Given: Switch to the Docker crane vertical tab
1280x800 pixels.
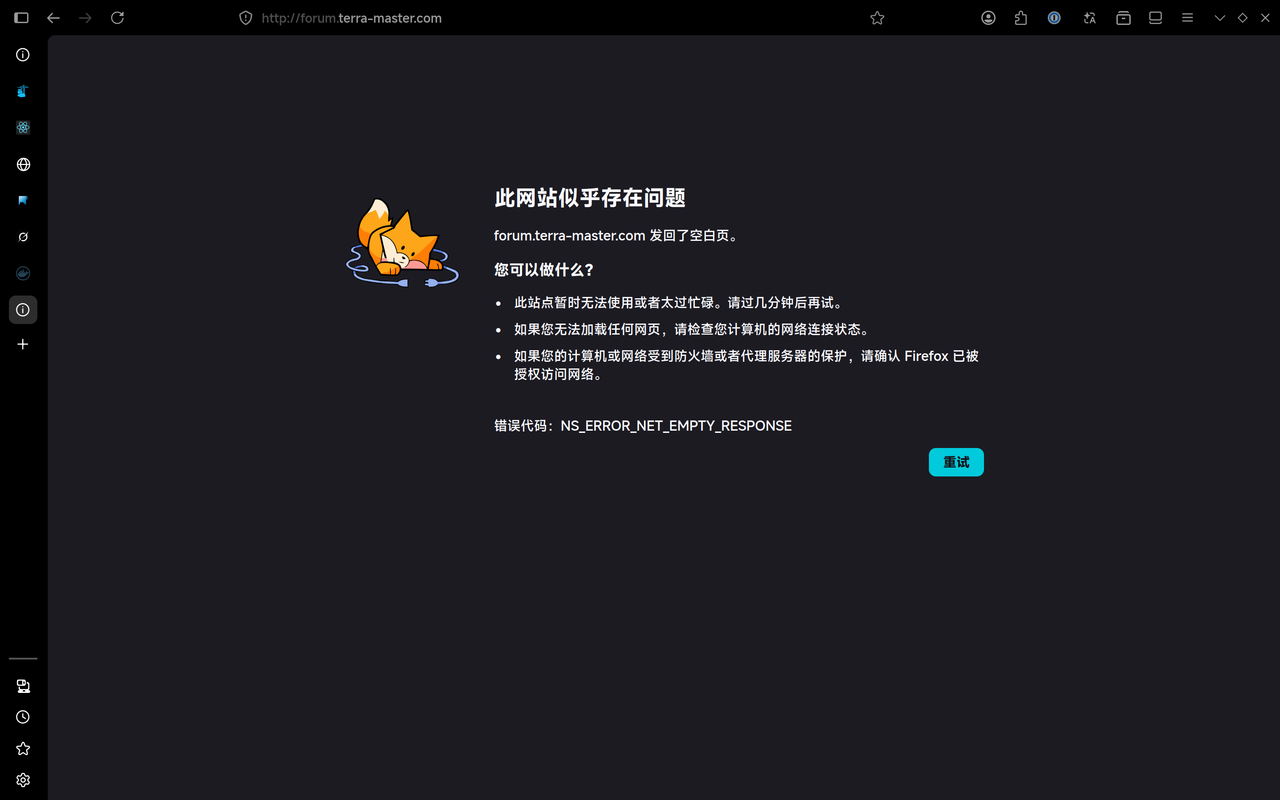Looking at the screenshot, I should (x=23, y=91).
